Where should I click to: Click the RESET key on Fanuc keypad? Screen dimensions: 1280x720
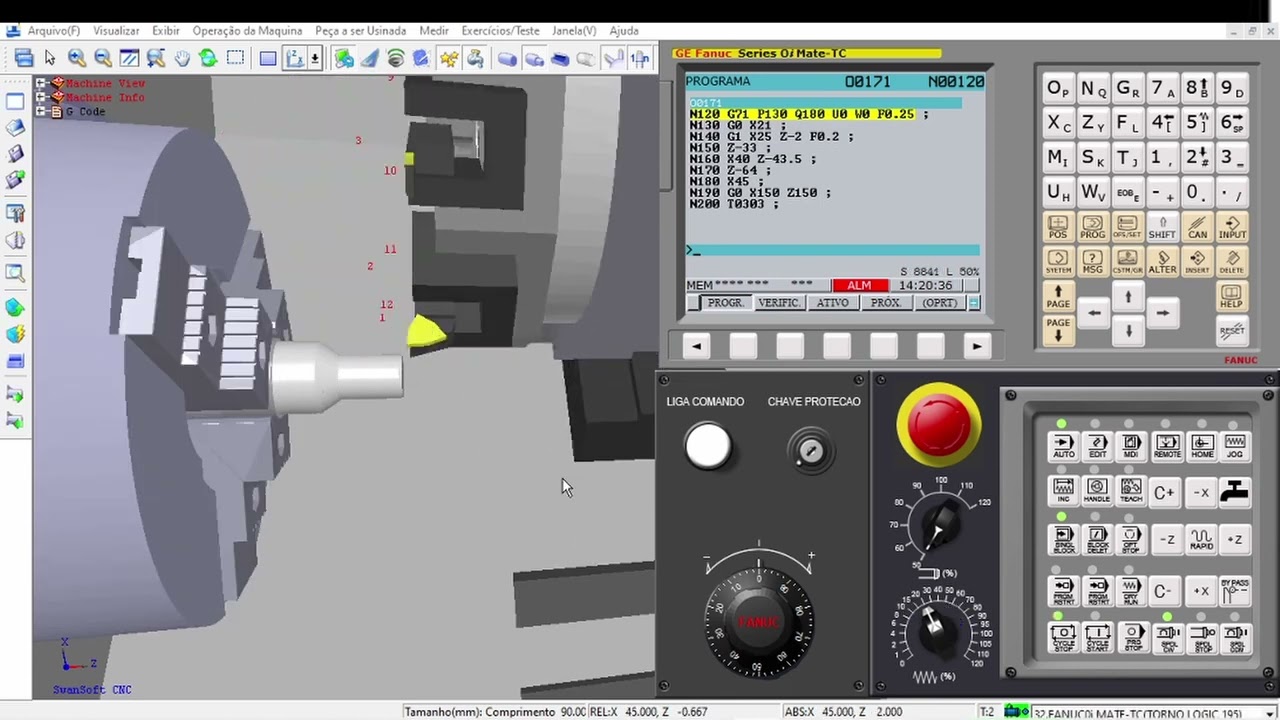point(1232,330)
